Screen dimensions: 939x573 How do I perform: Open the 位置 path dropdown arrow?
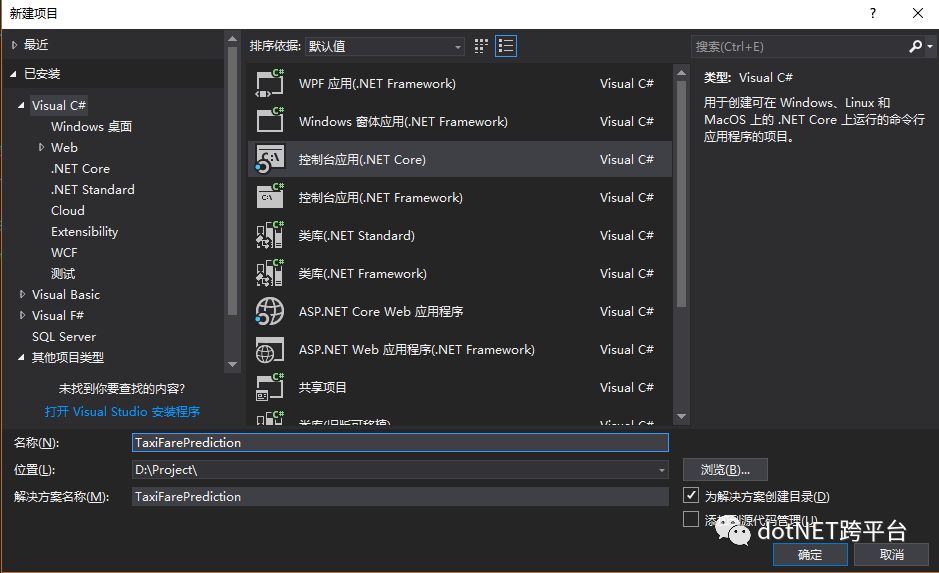[661, 470]
